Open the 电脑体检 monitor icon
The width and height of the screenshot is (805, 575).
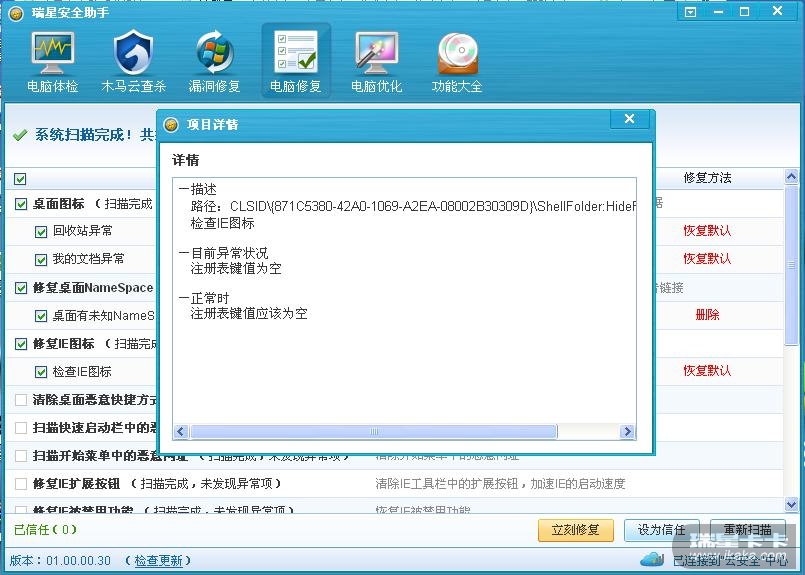point(52,53)
